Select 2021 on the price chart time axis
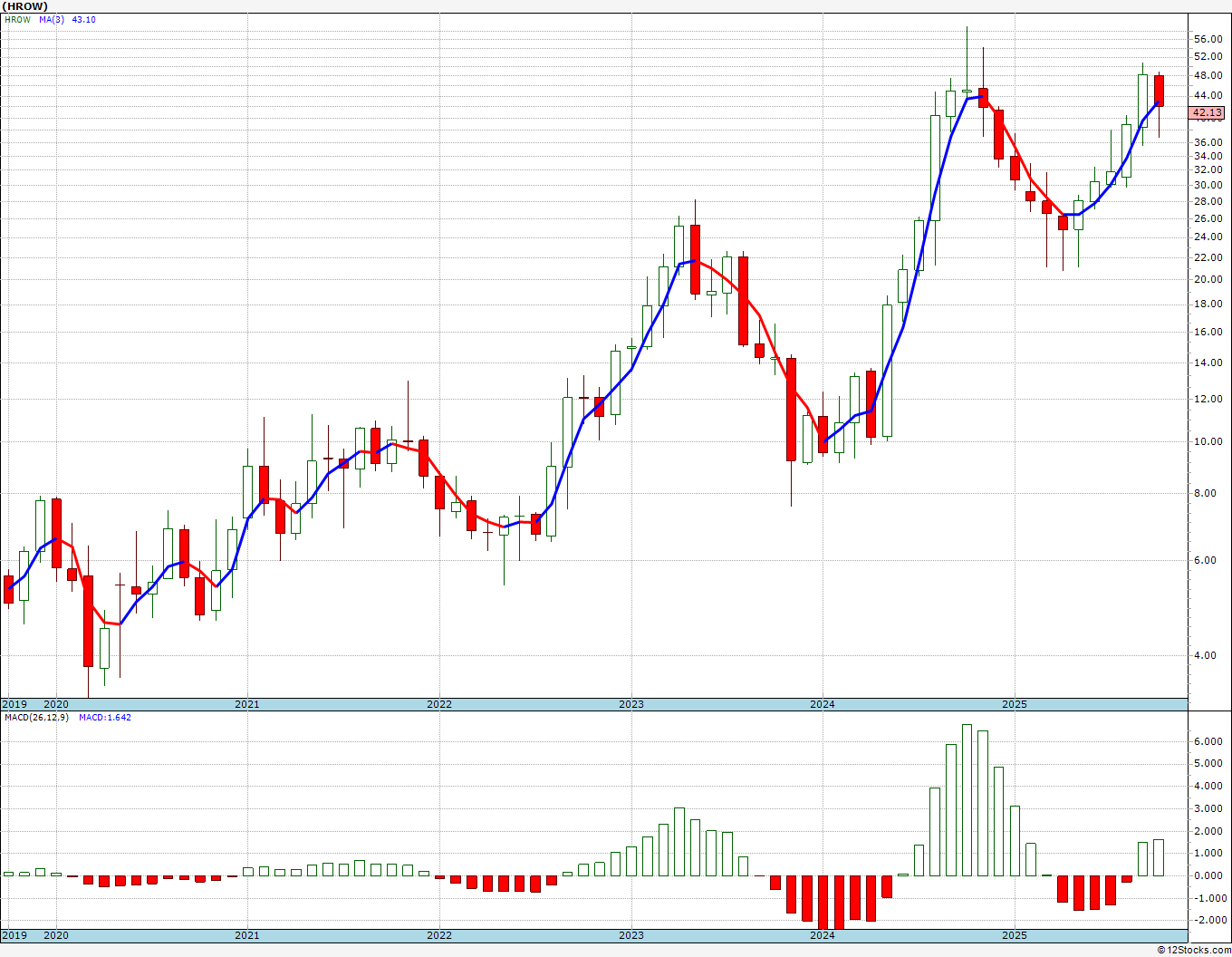Image resolution: width=1232 pixels, height=957 pixels. (x=247, y=704)
